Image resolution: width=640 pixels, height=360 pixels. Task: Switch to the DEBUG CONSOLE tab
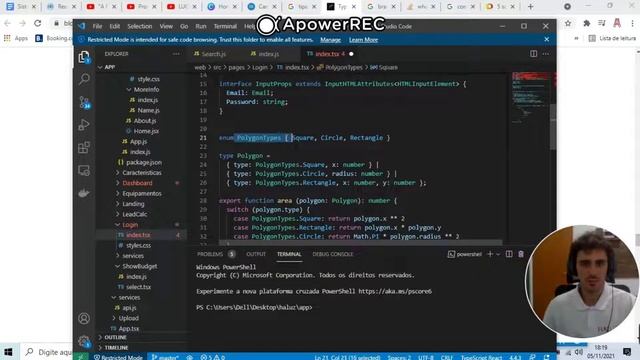coord(333,254)
